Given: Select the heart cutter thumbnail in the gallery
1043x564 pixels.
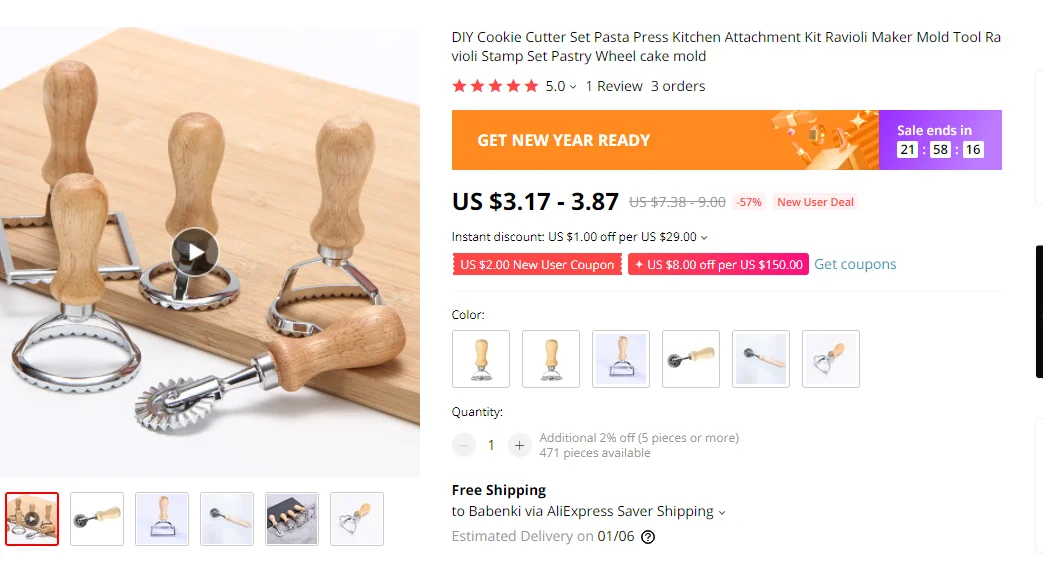Looking at the screenshot, I should tap(357, 519).
